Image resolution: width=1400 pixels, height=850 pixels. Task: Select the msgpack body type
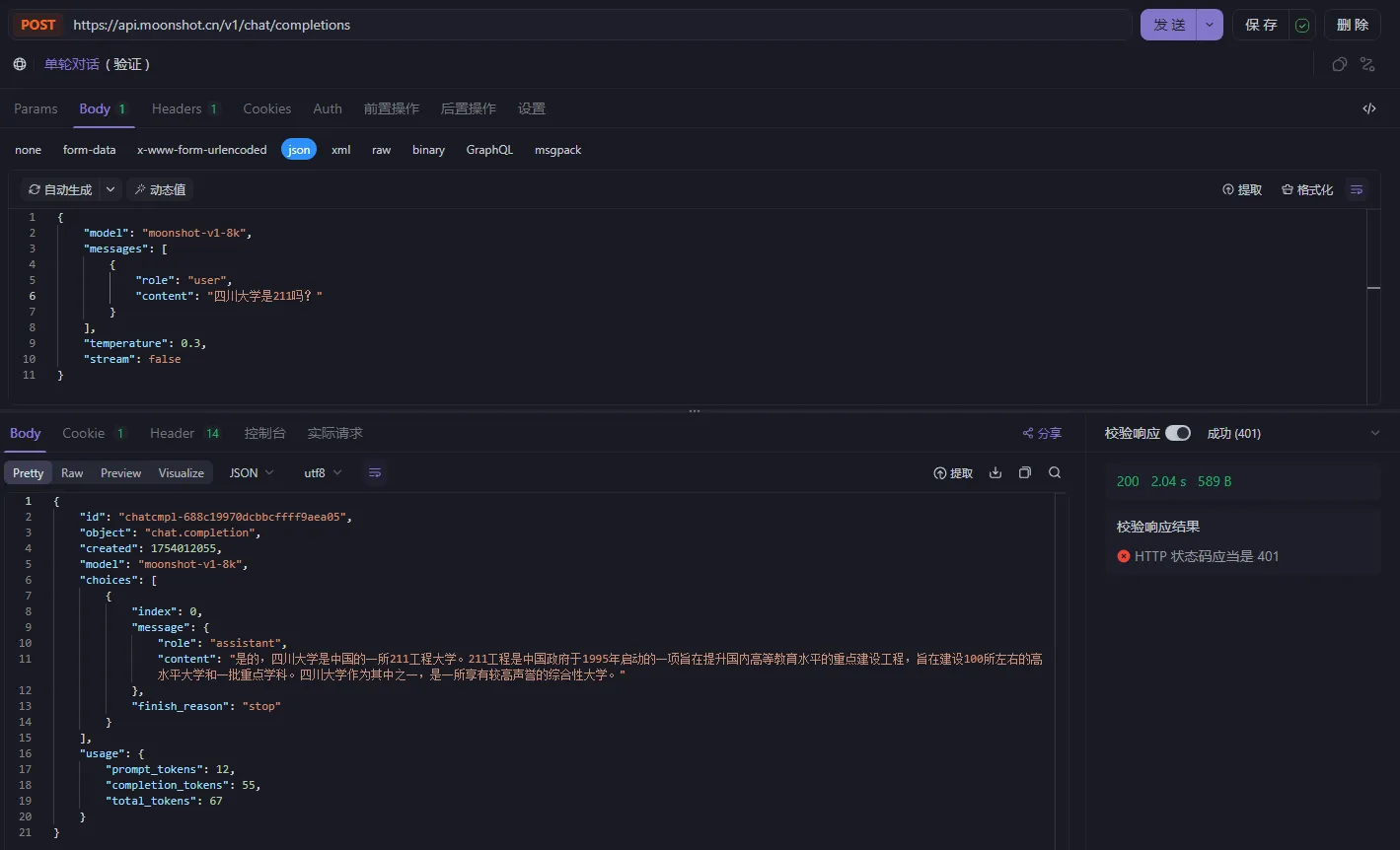click(558, 150)
